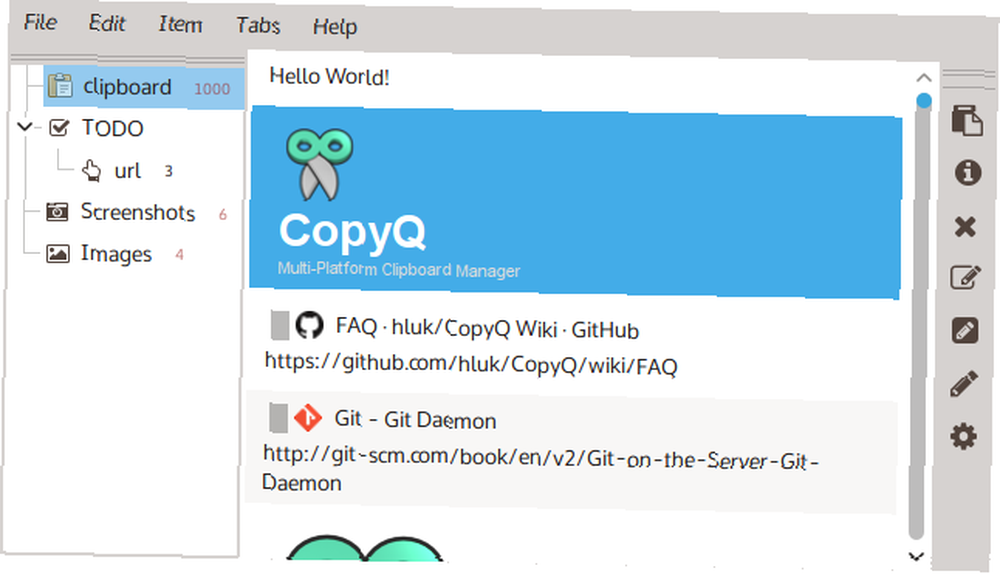Viewport: 1000px width, 574px height.
Task: Click the 3 count next to url
Action: [168, 171]
